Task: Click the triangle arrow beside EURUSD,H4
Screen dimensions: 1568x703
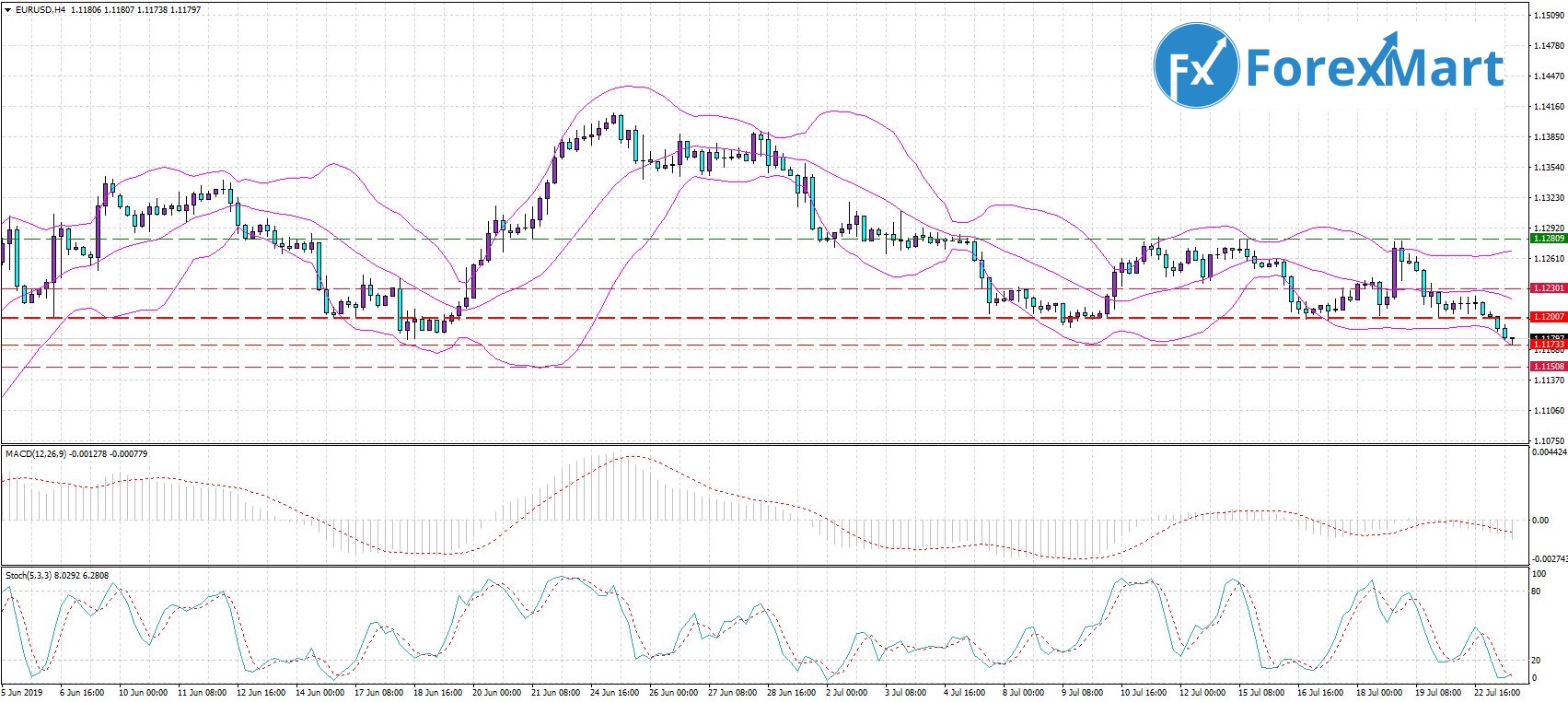Action: pyautogui.click(x=7, y=10)
